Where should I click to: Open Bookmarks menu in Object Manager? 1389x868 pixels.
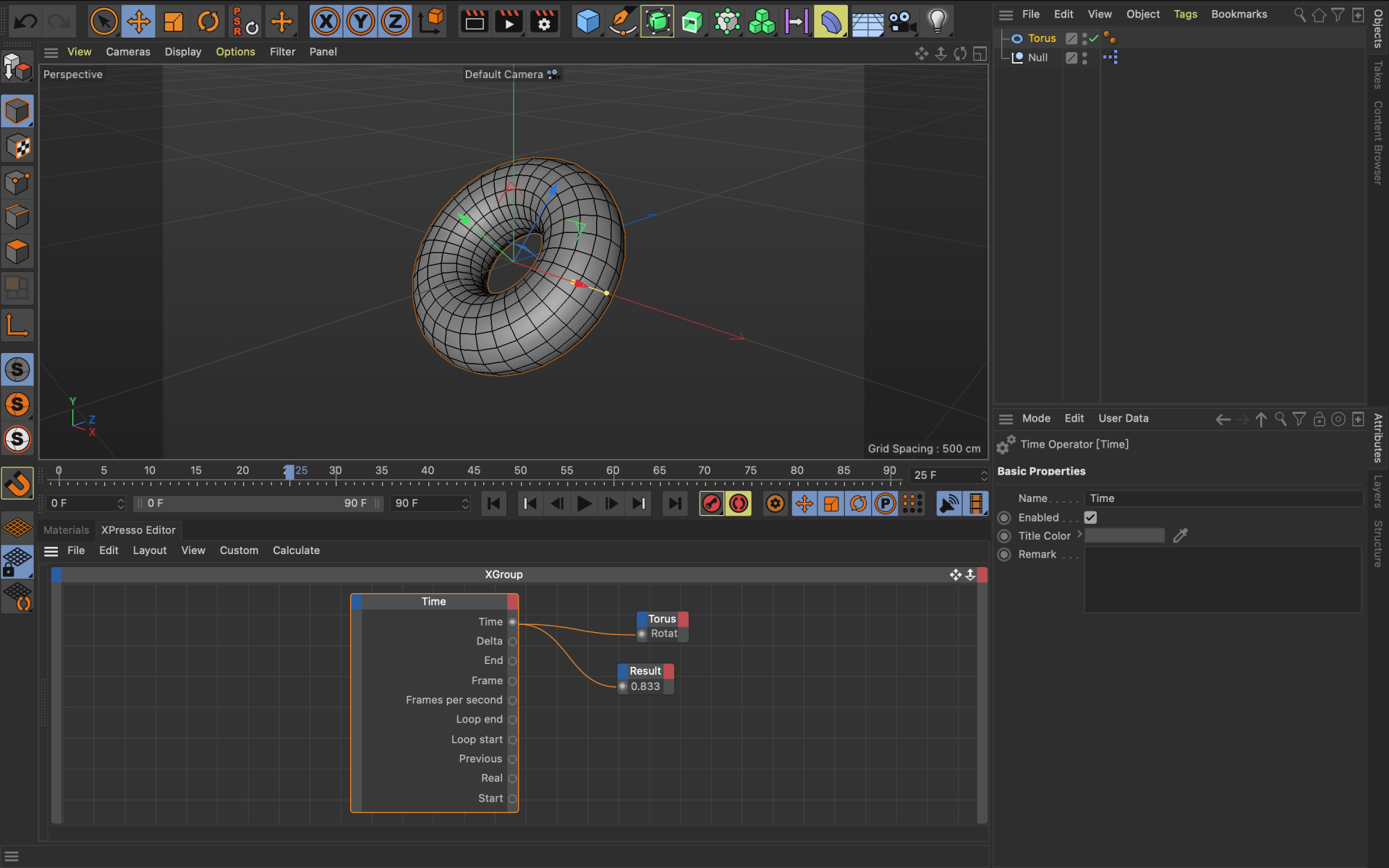1239,14
